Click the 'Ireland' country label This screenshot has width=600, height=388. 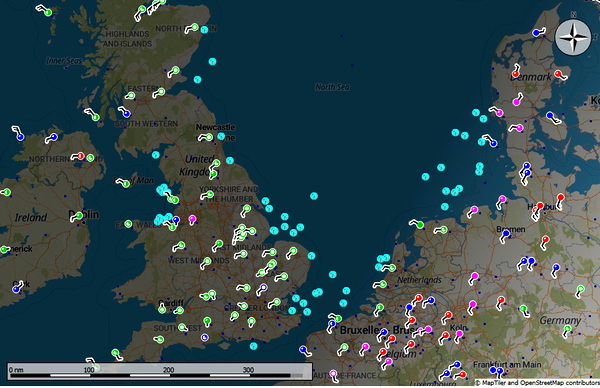[31, 217]
